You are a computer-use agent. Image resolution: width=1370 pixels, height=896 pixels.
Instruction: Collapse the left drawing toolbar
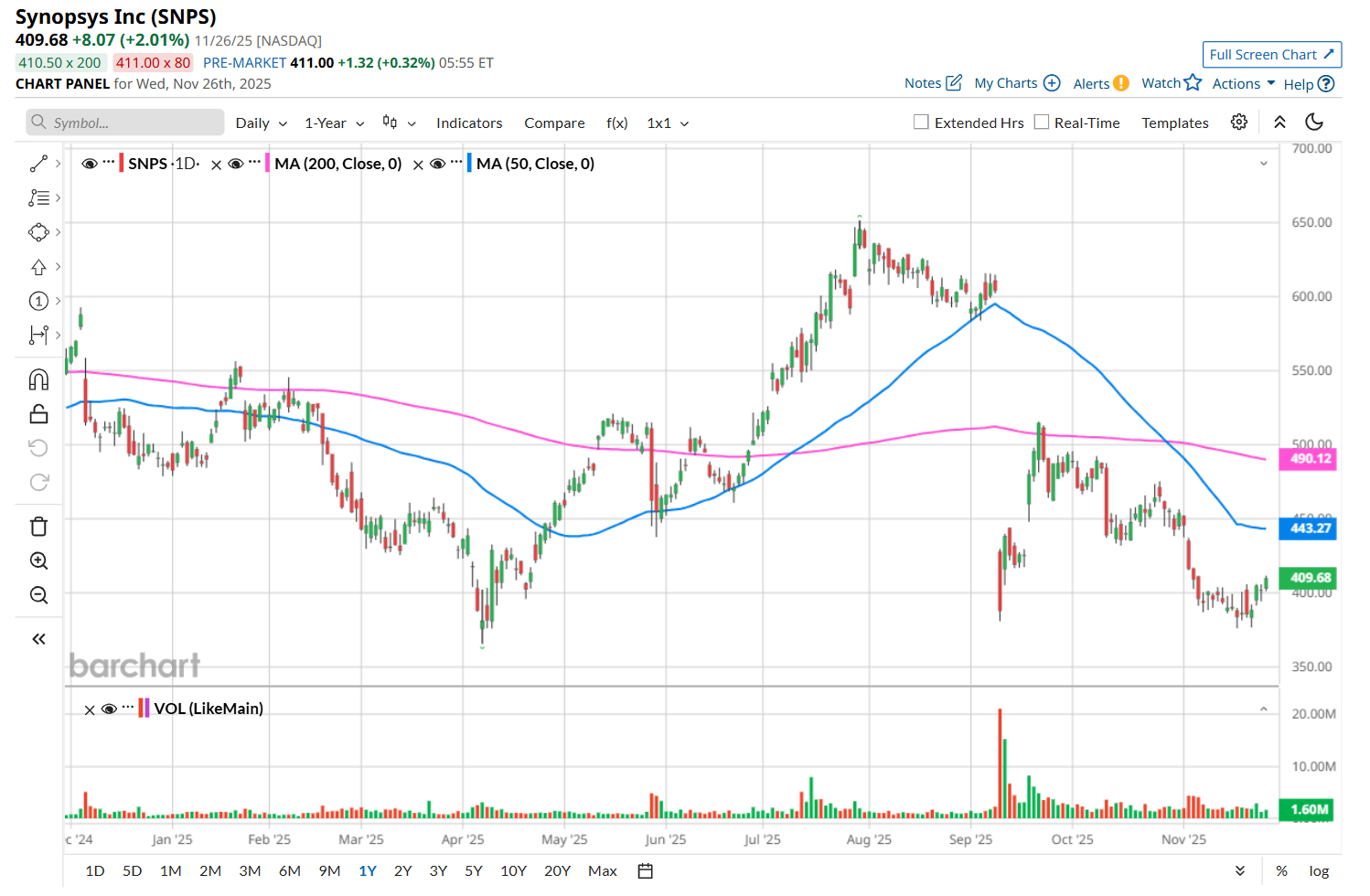(38, 639)
